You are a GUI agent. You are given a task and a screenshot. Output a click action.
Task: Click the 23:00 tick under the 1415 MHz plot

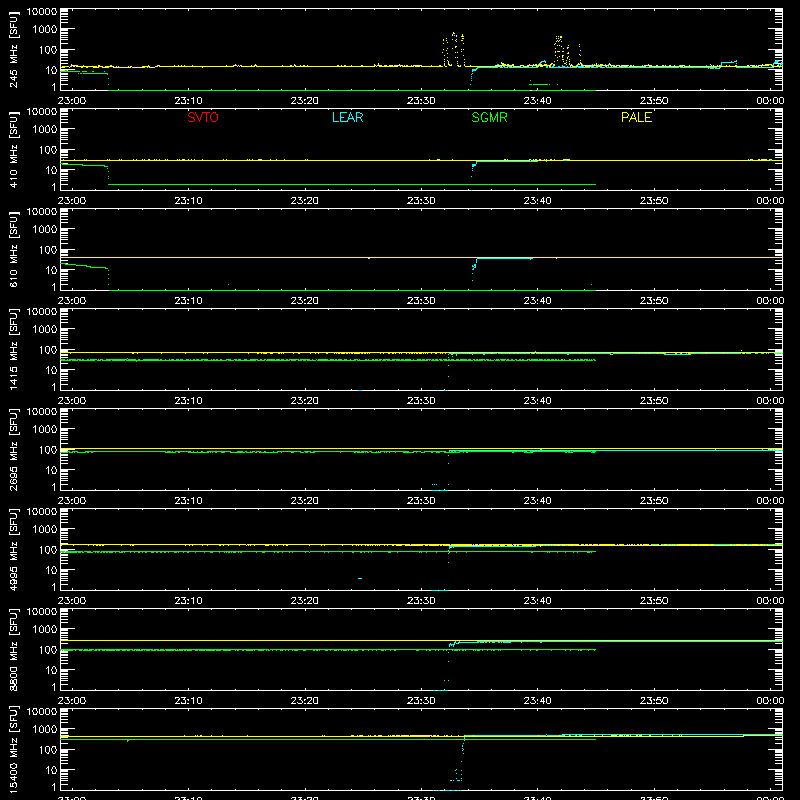point(72,401)
